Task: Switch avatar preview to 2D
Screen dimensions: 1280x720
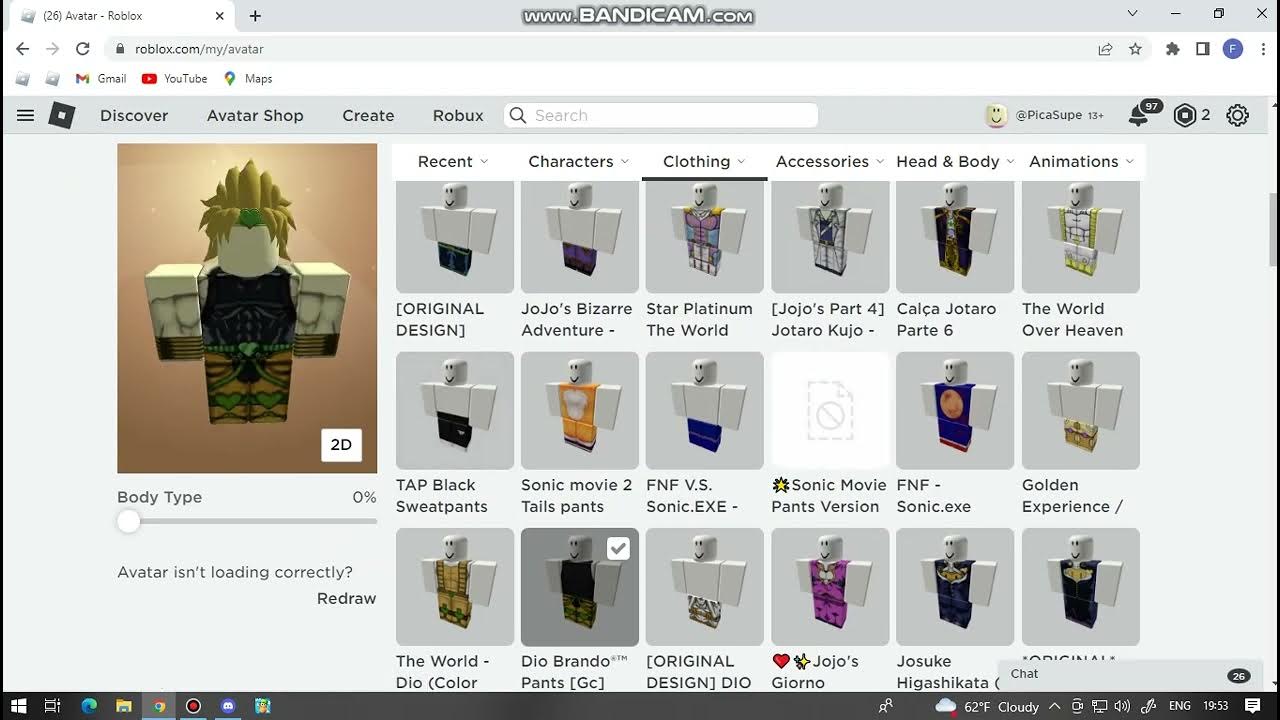Action: [x=341, y=445]
